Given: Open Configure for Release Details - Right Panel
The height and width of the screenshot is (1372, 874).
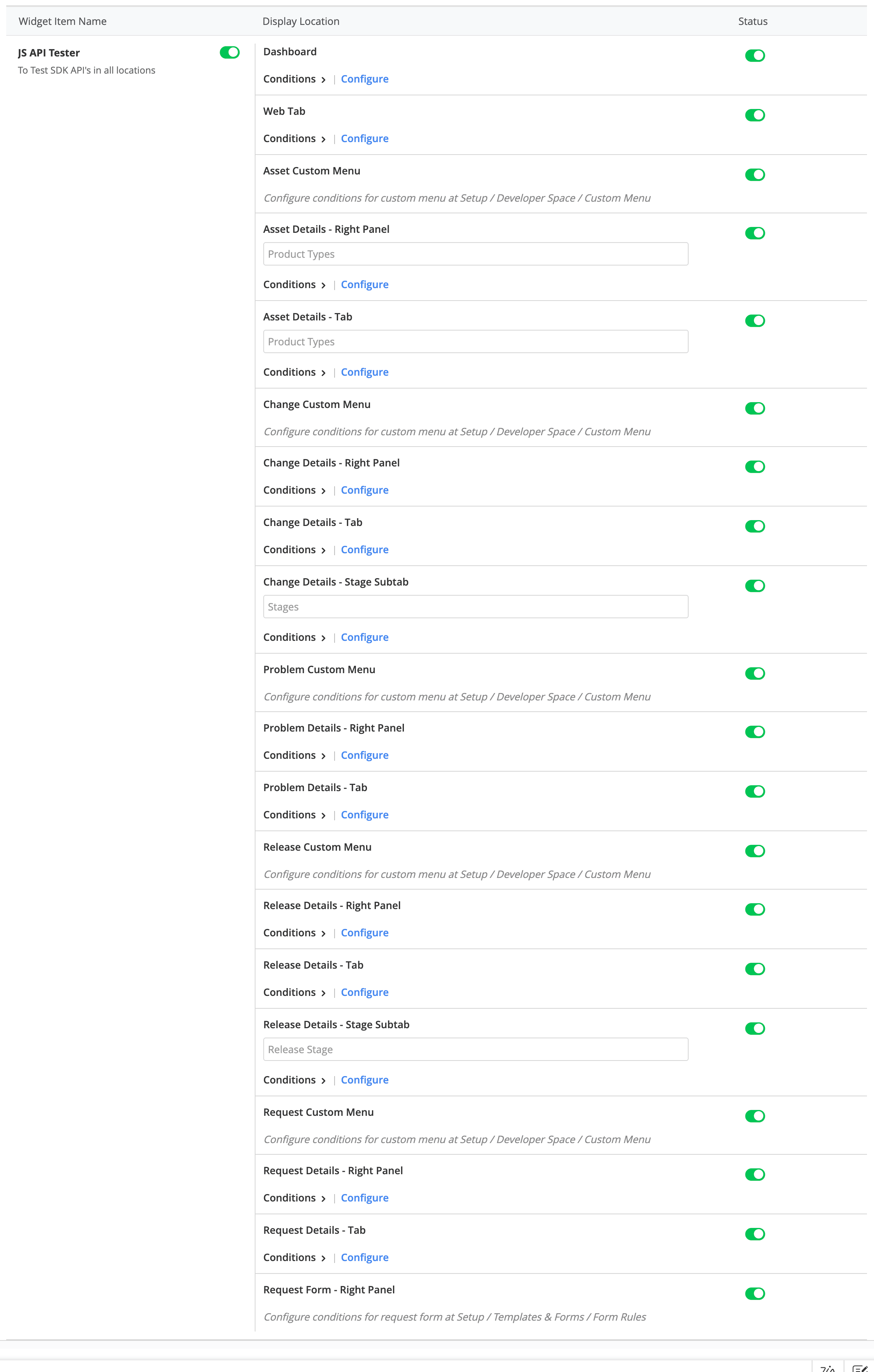Looking at the screenshot, I should click(364, 933).
